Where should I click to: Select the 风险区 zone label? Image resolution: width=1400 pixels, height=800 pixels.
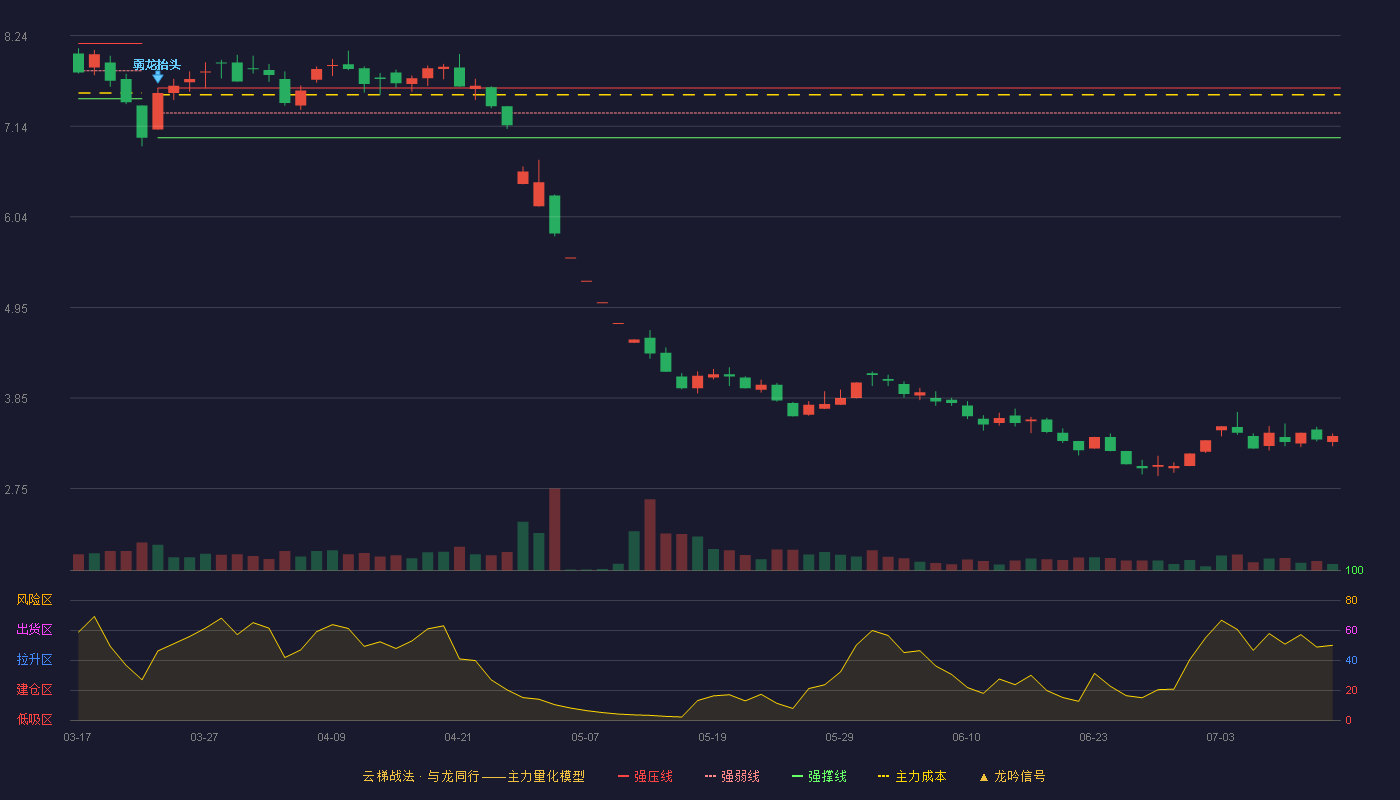tap(35, 600)
